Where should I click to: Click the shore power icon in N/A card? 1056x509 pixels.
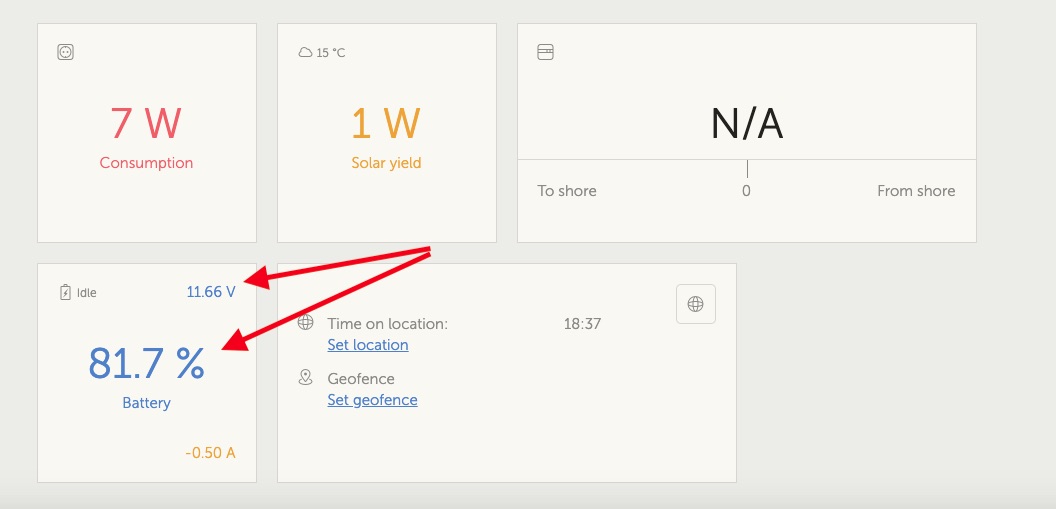pos(546,52)
